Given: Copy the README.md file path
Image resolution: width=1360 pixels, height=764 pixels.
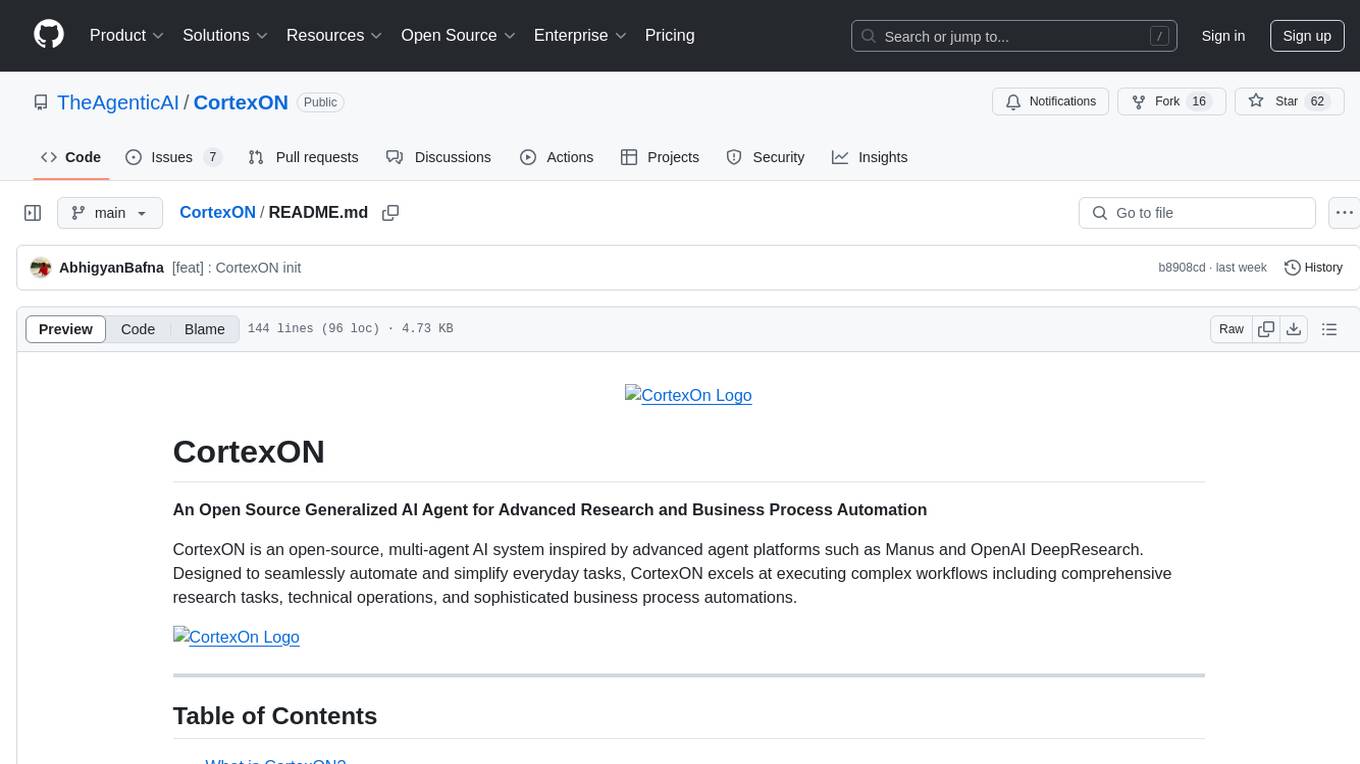Looking at the screenshot, I should pos(391,213).
